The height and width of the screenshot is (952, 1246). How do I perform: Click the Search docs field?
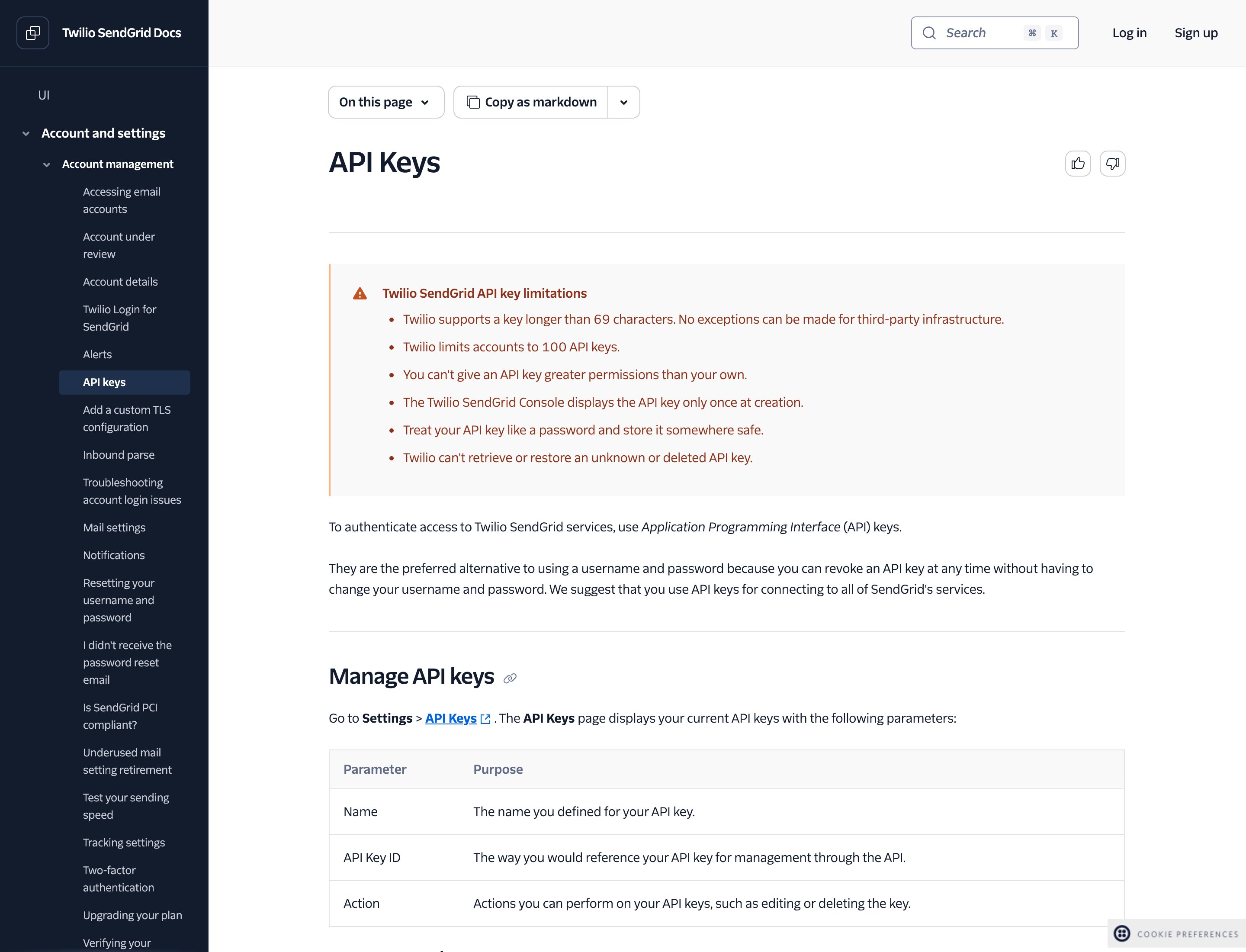[994, 33]
